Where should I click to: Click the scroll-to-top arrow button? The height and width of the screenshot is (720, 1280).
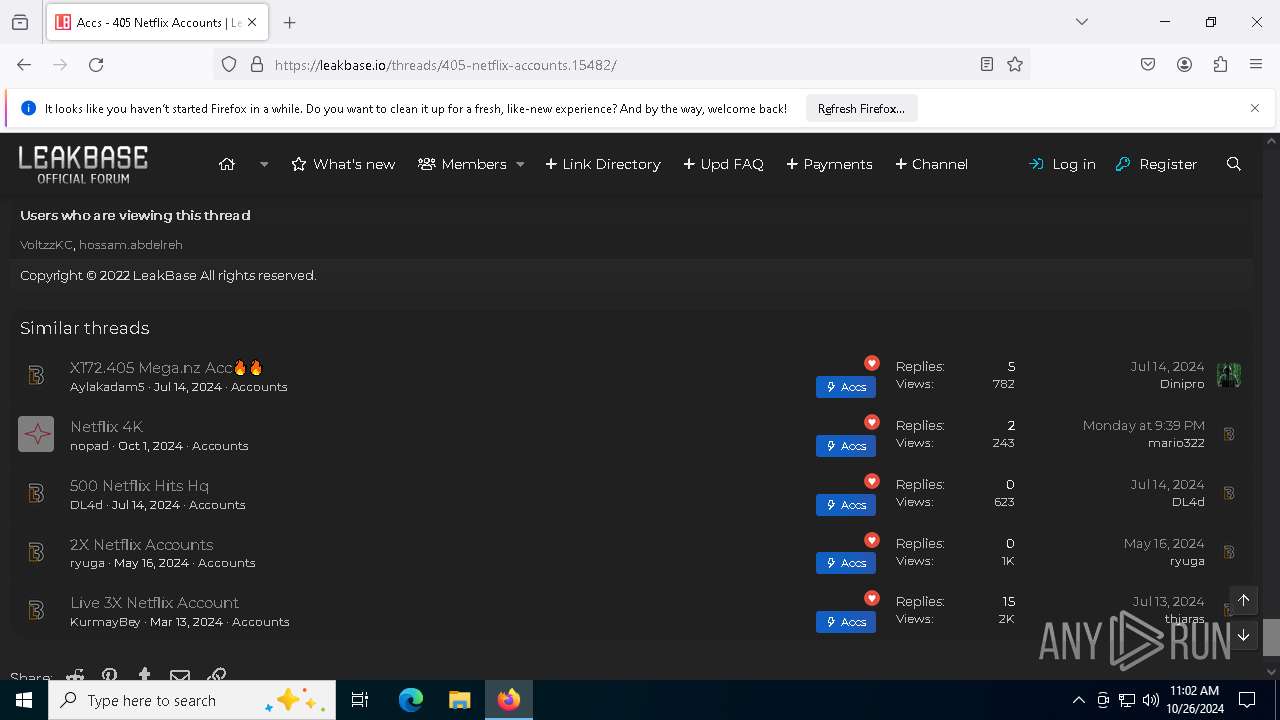(x=1244, y=600)
